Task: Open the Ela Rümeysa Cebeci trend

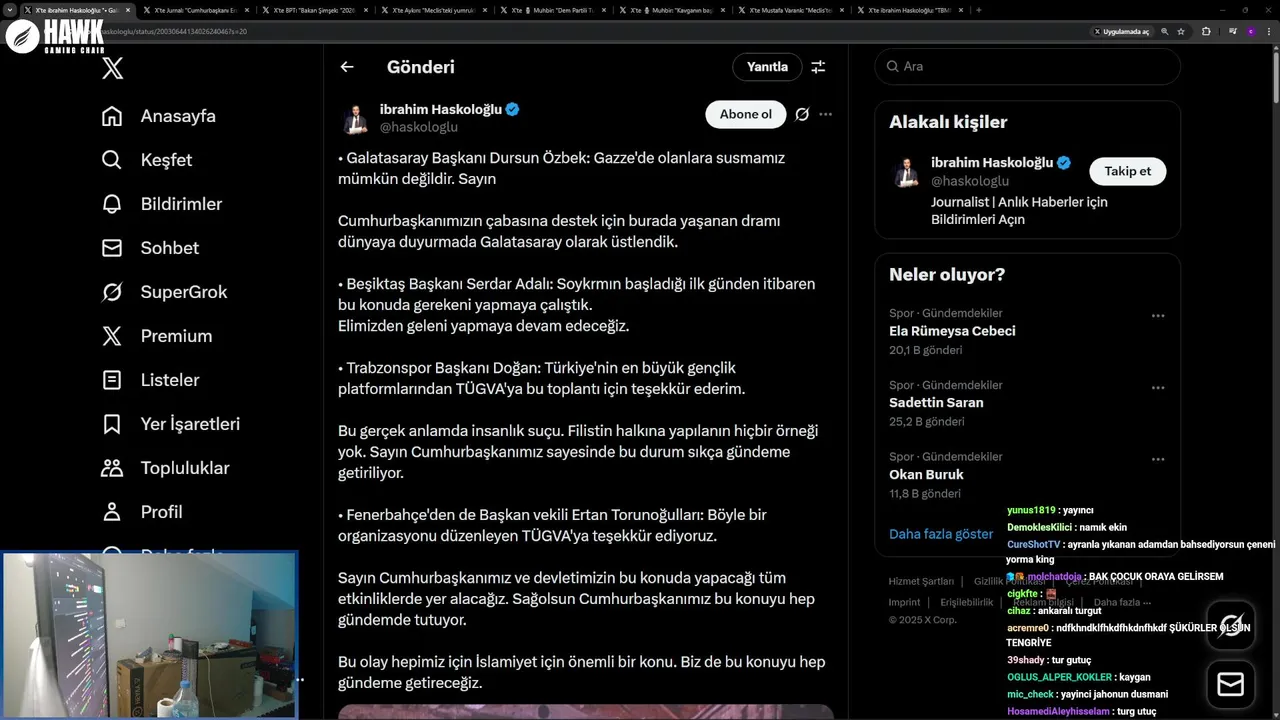Action: pos(952,331)
